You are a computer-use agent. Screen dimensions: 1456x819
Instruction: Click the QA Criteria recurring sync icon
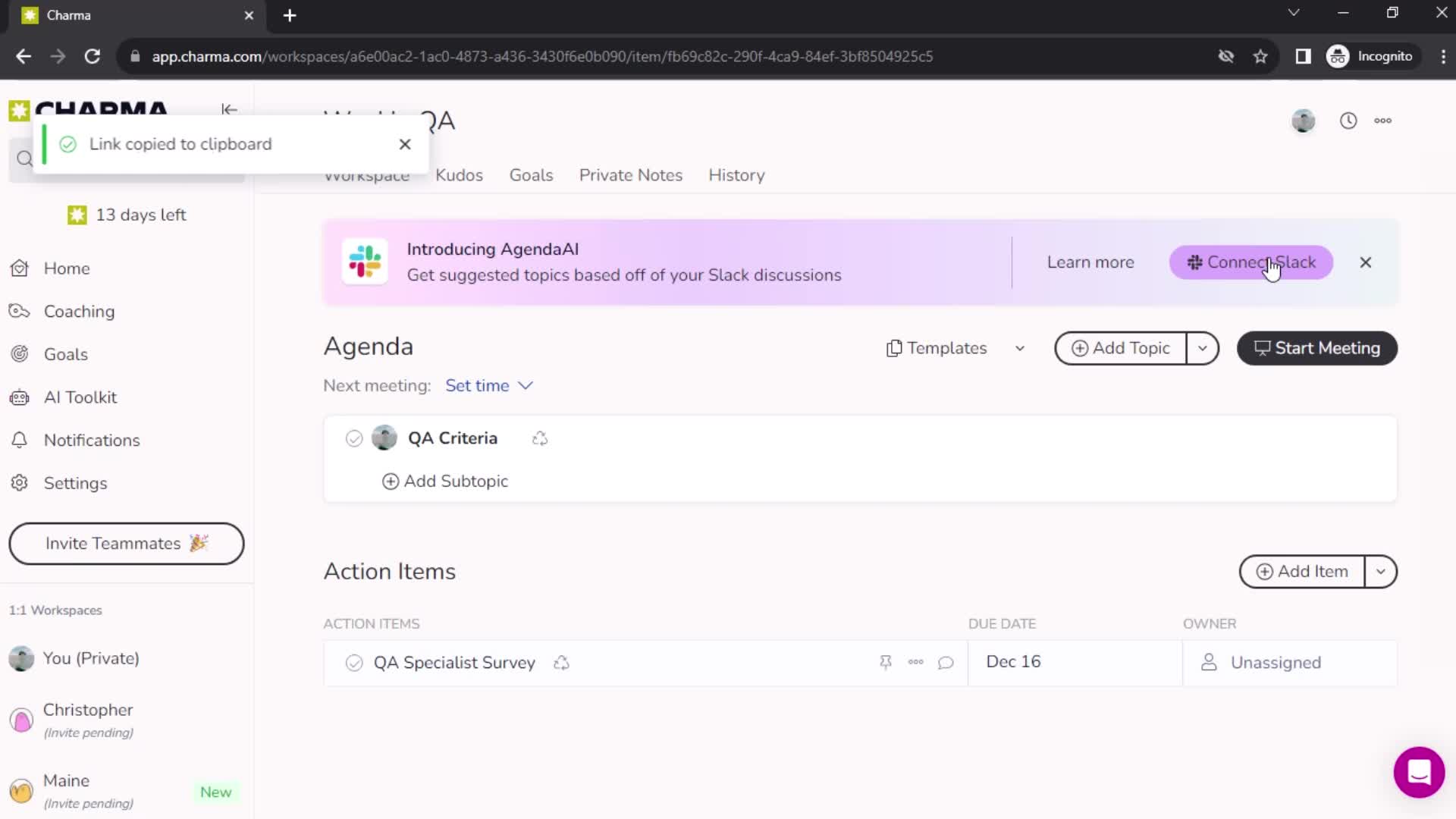540,438
